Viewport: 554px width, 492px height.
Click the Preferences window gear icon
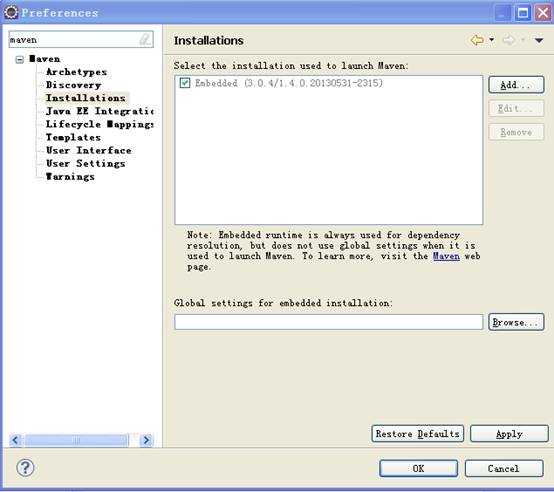click(11, 12)
